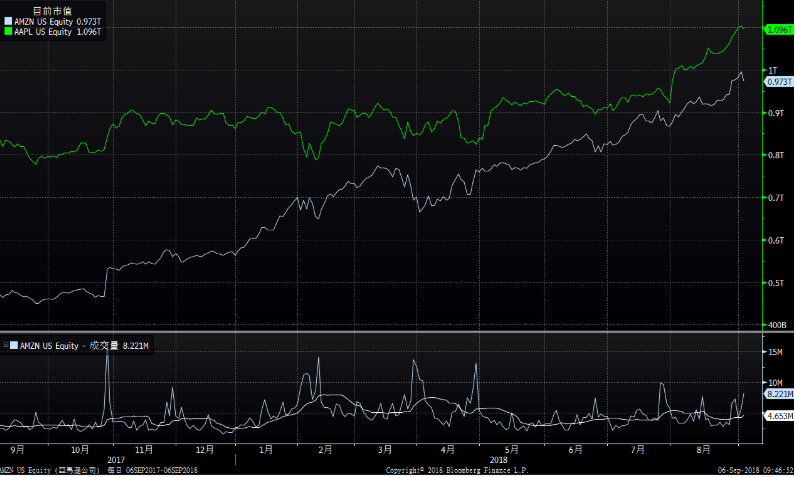Click the 2017 year label

[x=116, y=460]
